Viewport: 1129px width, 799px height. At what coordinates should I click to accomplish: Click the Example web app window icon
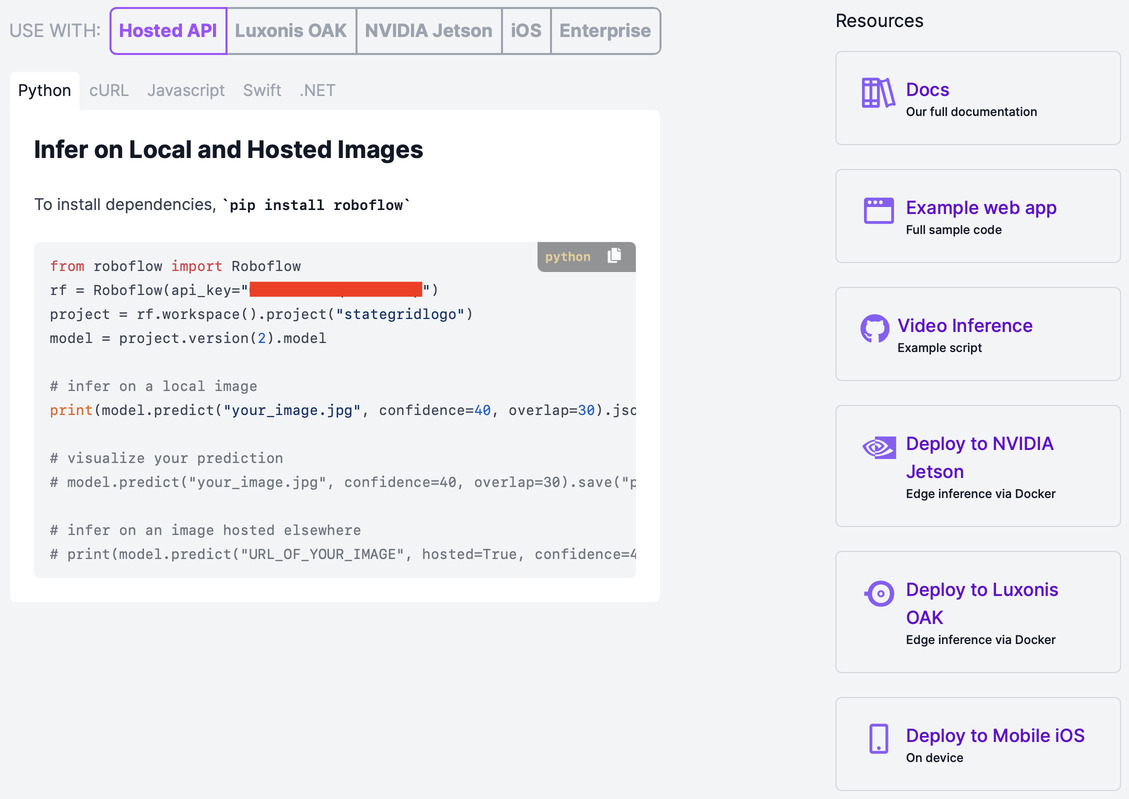[878, 210]
